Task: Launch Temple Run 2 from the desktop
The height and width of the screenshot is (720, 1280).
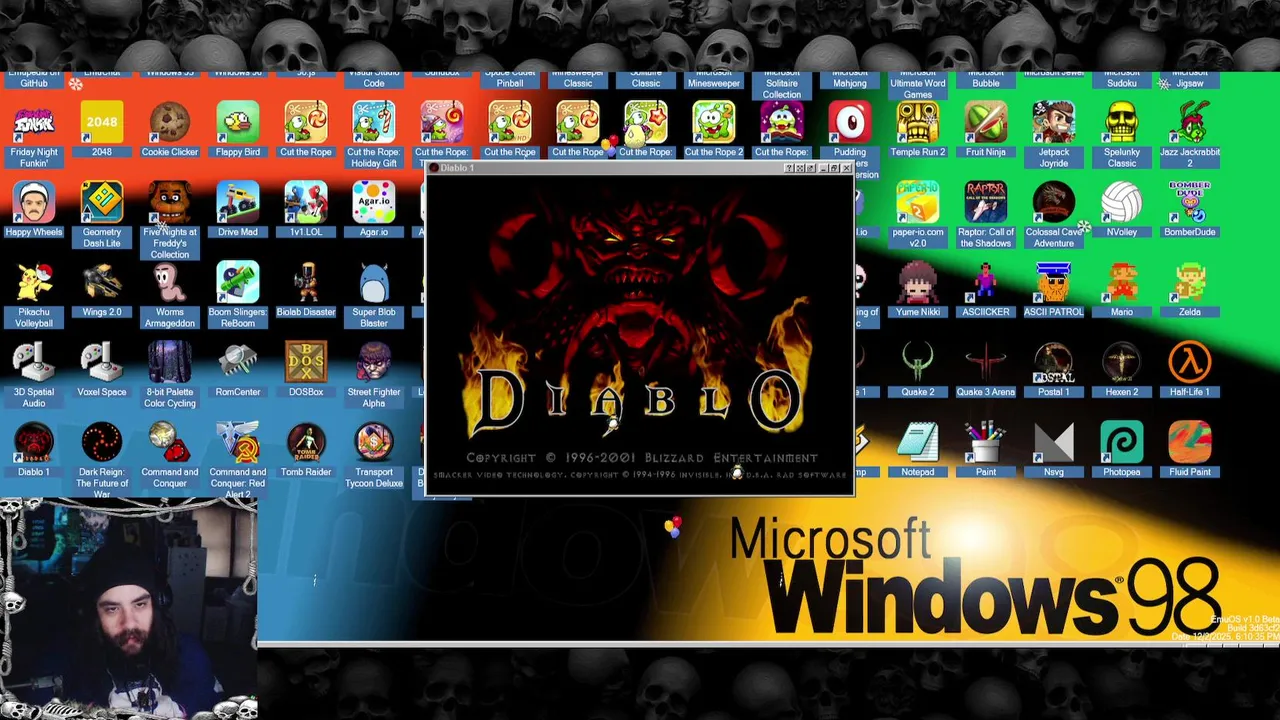Action: 918,123
